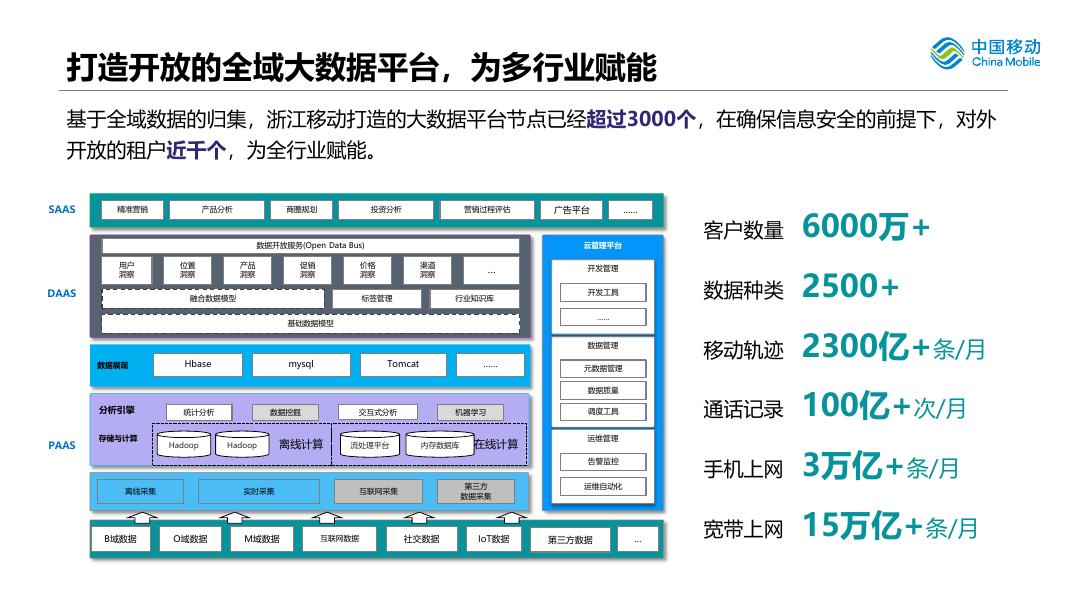1067x600 pixels.
Task: Select the 渠道洞察 box
Action: pos(427,270)
